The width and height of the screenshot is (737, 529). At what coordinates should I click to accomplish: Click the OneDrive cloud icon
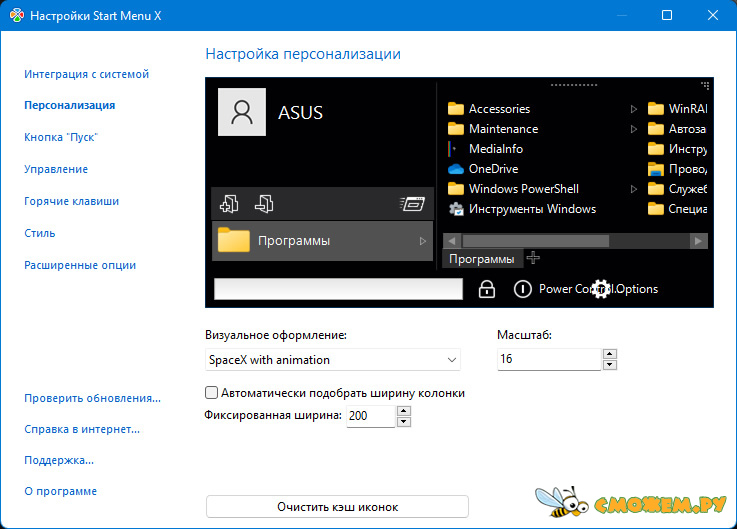455,169
